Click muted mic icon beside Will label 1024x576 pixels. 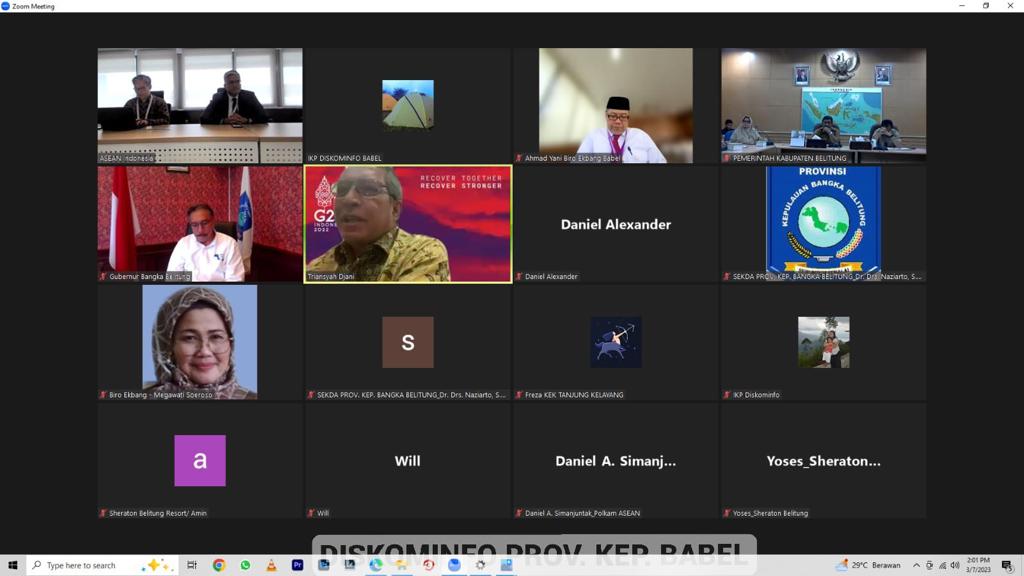[x=311, y=513]
